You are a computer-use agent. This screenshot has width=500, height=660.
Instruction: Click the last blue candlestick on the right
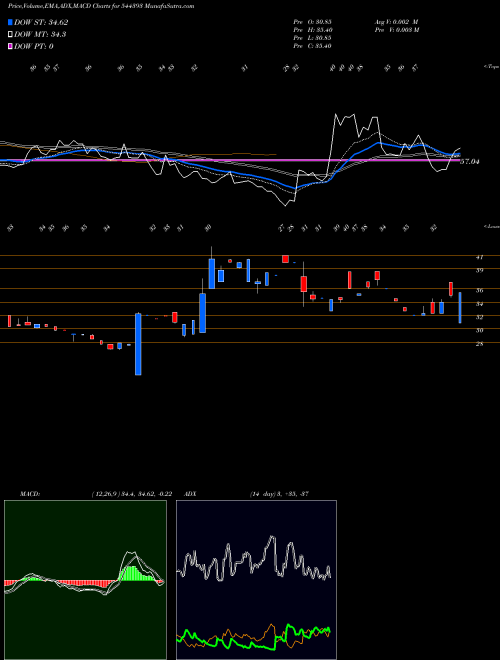coord(460,308)
